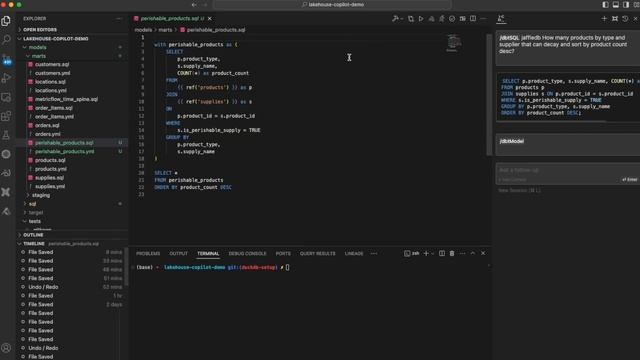Toggle the primary sidebar layout icon

click(605, 4)
